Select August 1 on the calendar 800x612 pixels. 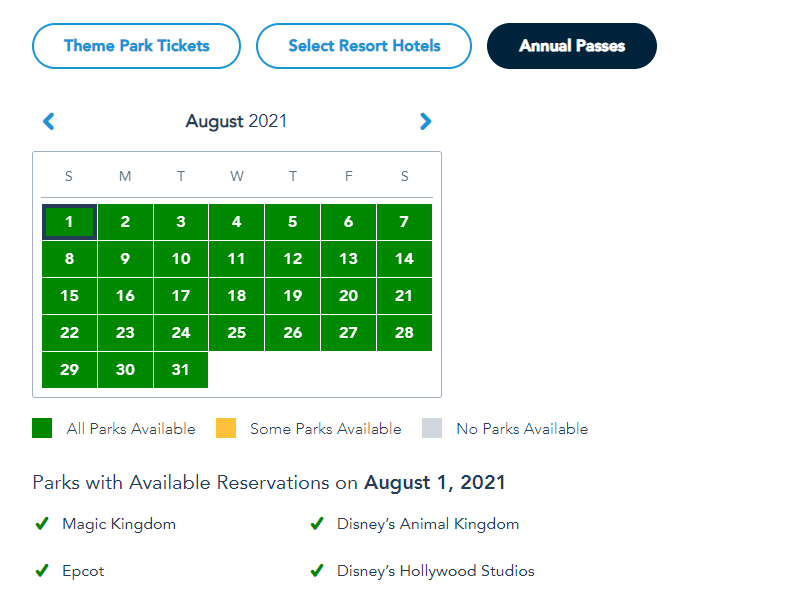(69, 222)
